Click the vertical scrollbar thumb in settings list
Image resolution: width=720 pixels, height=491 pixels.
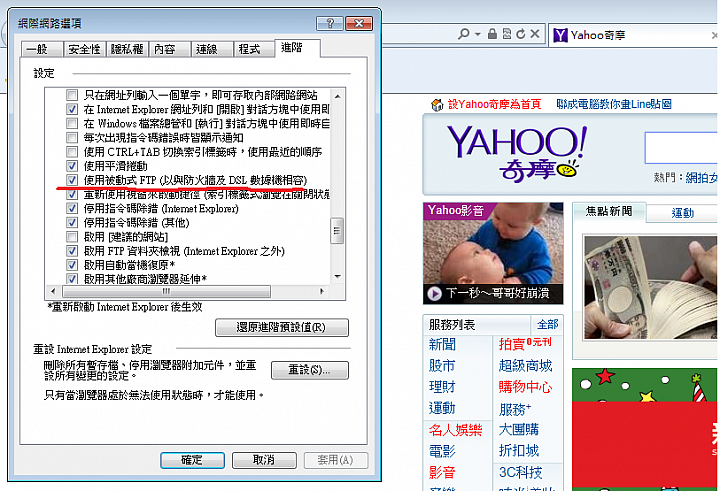pos(338,231)
